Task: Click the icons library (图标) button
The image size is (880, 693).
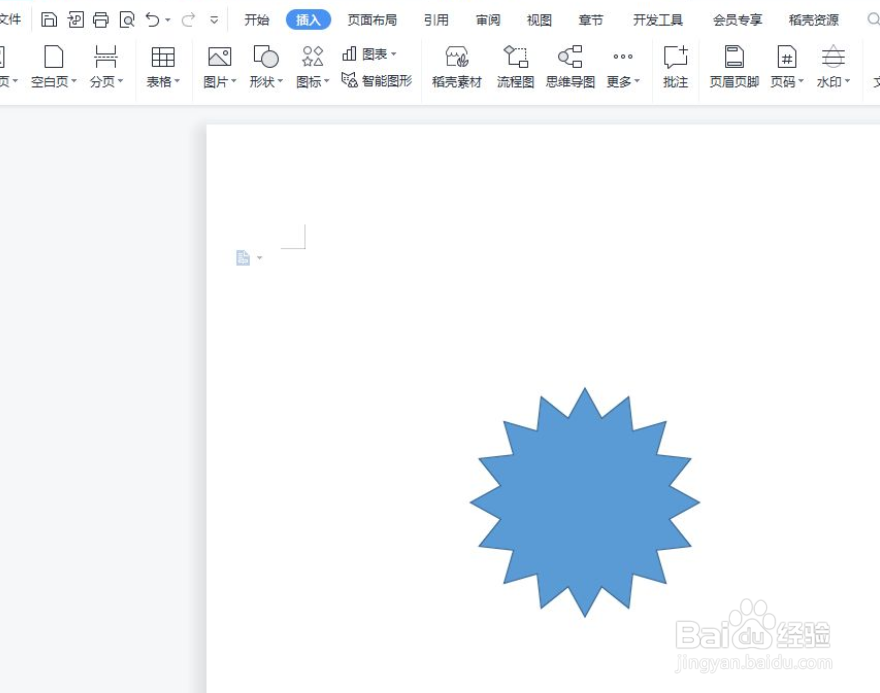Action: click(313, 57)
